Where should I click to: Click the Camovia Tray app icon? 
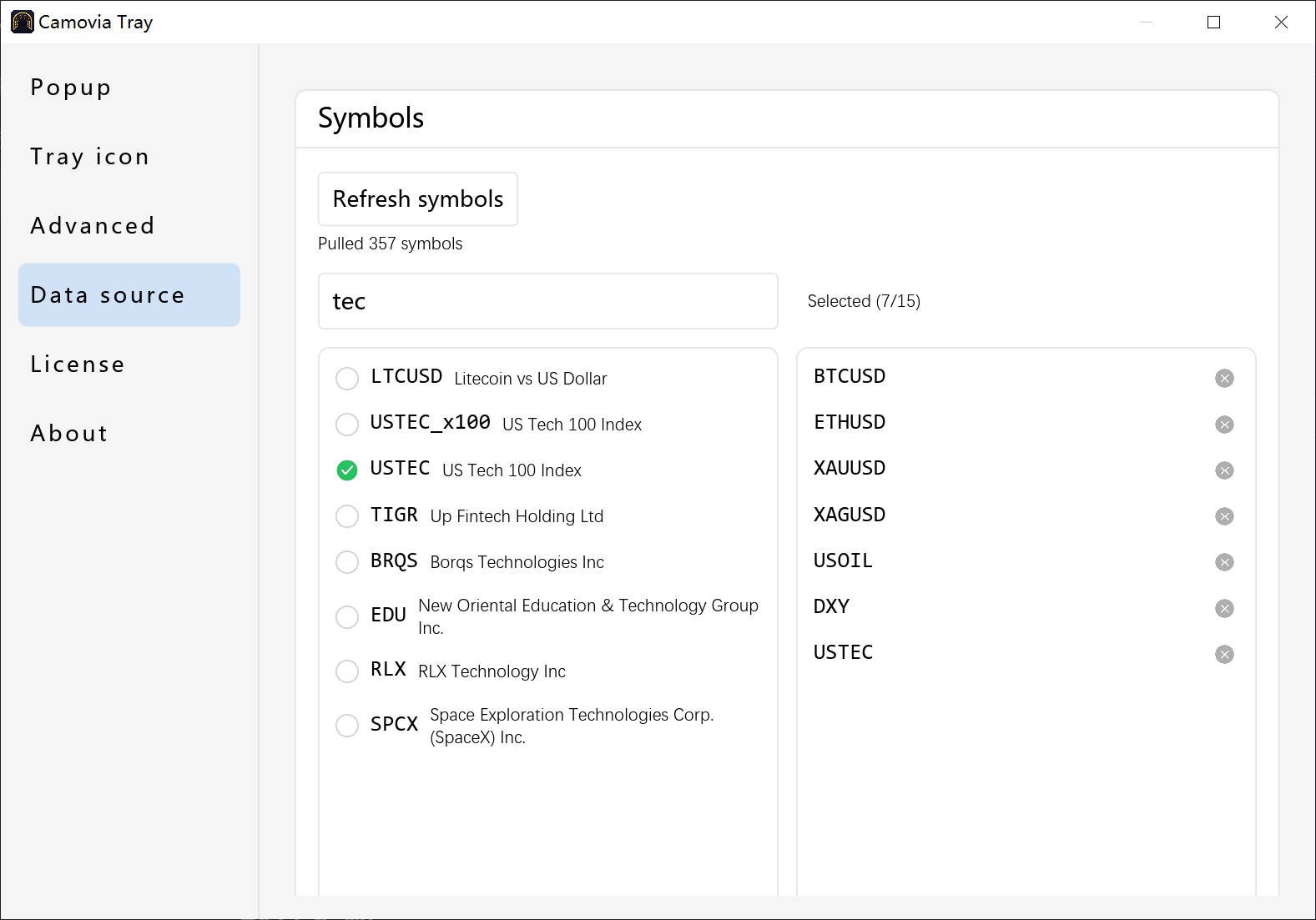(x=23, y=22)
